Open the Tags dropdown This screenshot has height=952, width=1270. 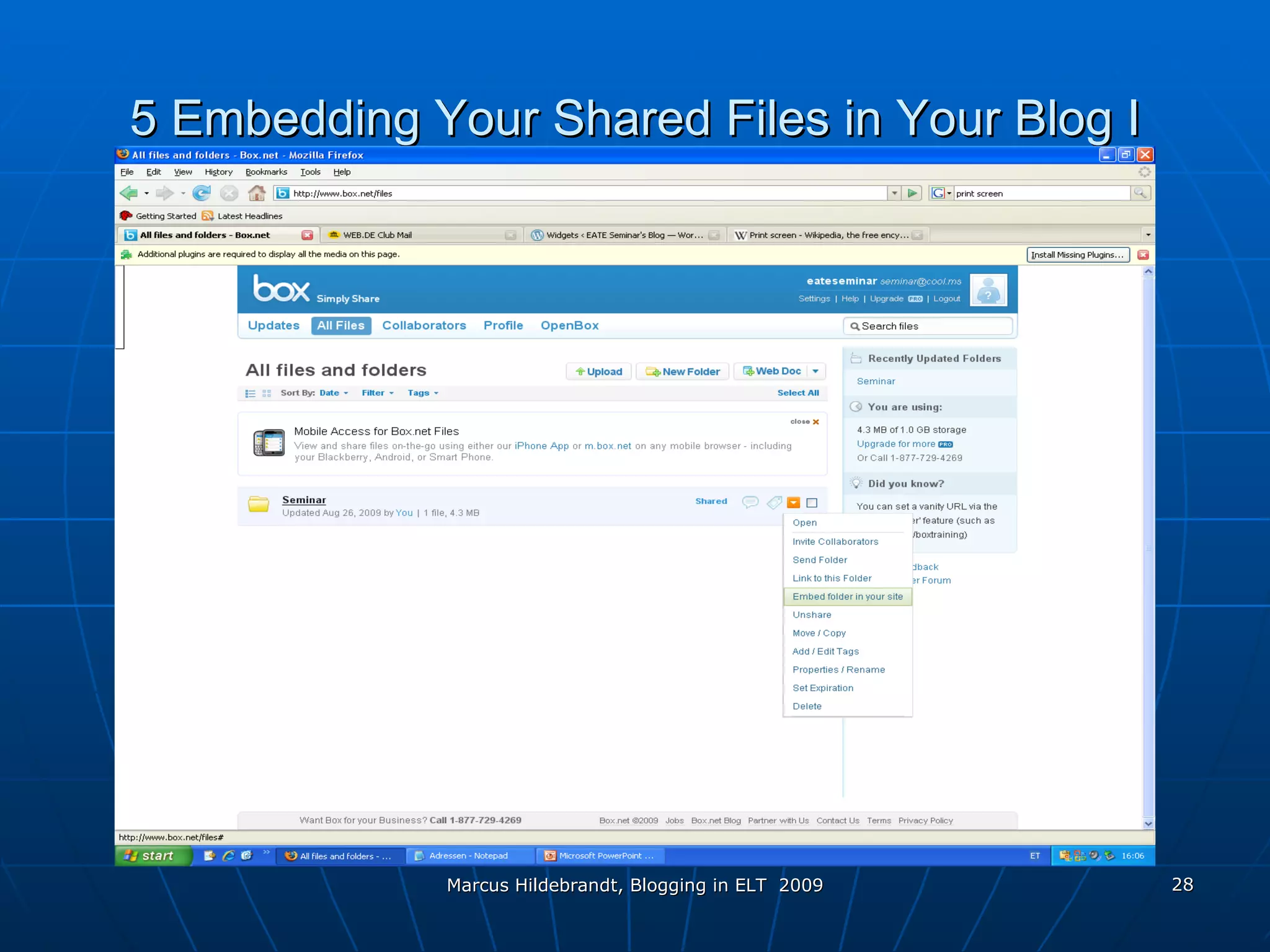click(423, 393)
